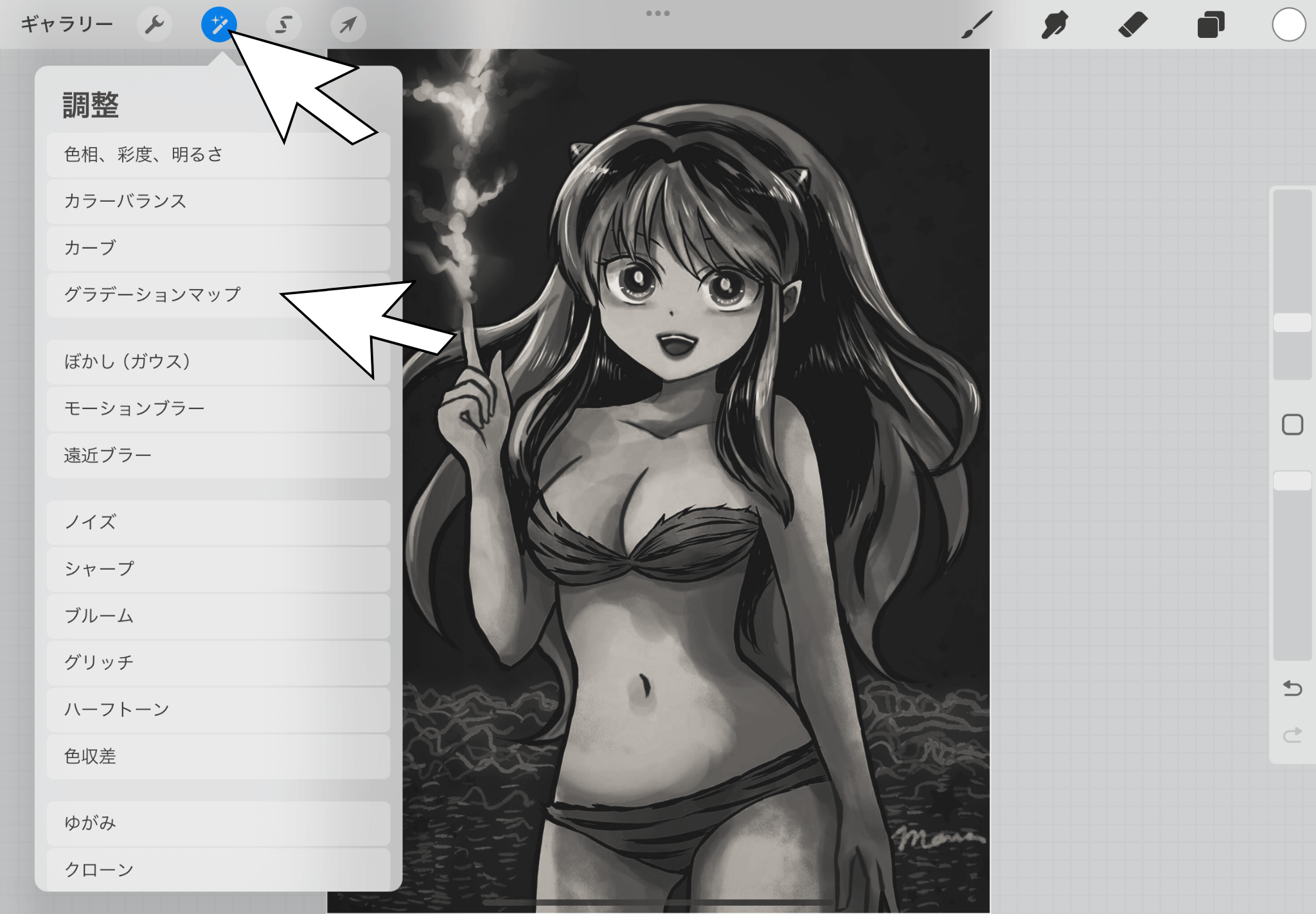
Task: Choose グラデーションマップ from adjustments
Action: (153, 295)
